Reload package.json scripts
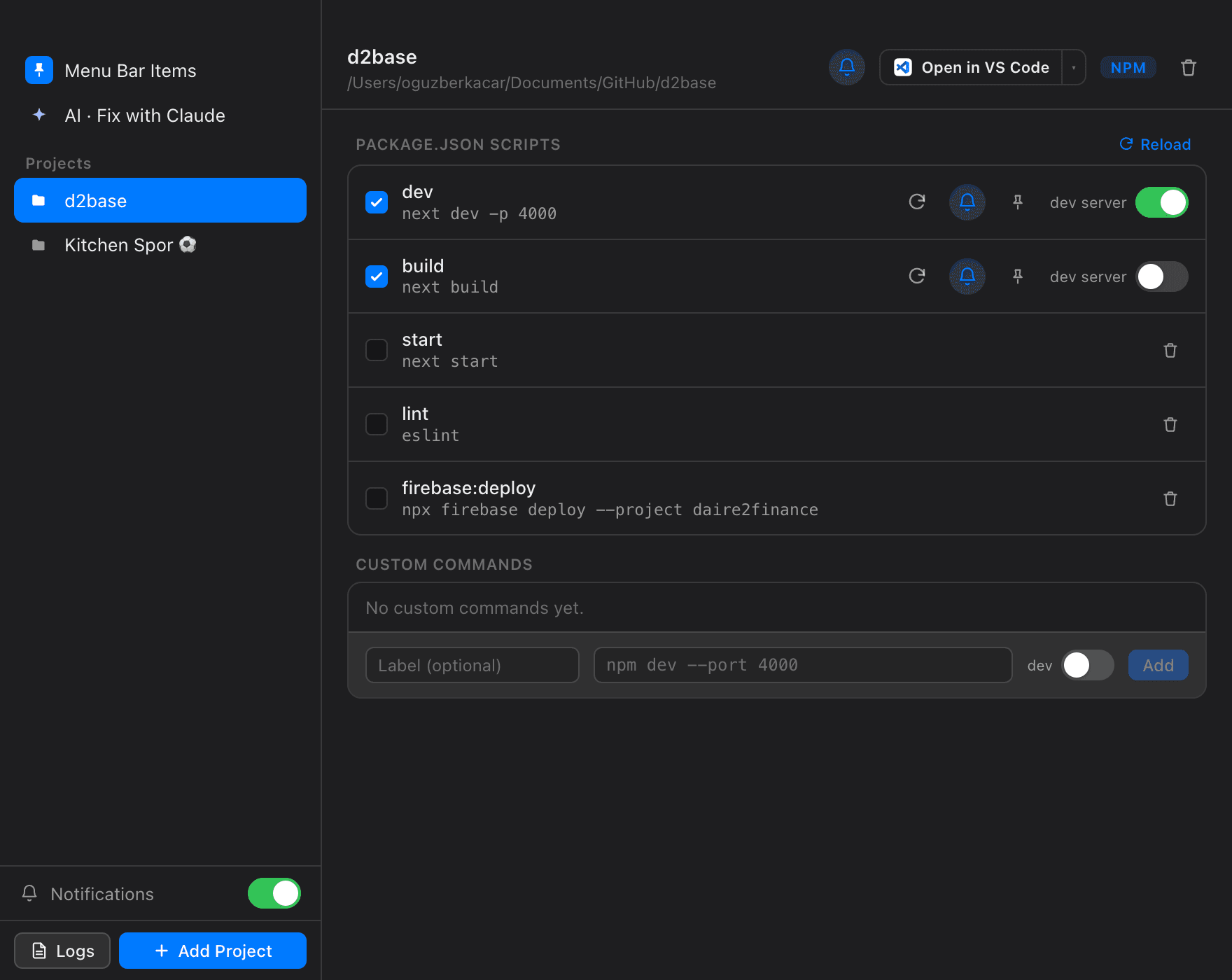 click(x=1155, y=144)
